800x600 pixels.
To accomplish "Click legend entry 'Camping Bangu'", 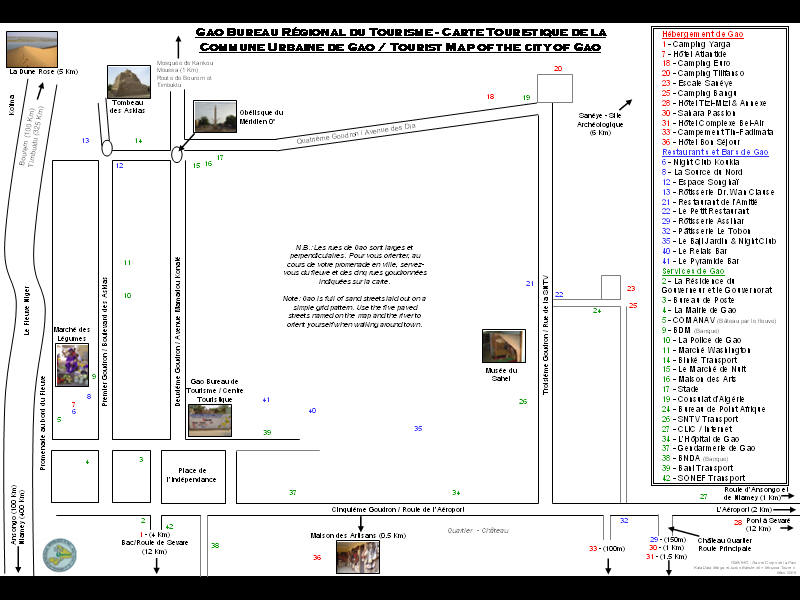I will [x=699, y=93].
